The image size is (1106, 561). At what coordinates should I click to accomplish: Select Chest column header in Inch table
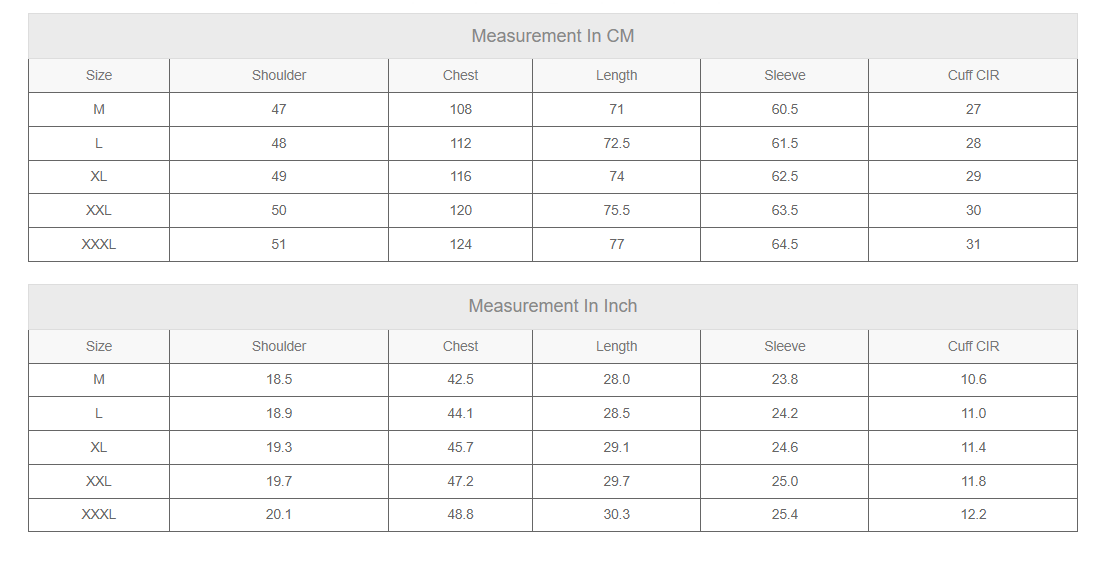460,346
